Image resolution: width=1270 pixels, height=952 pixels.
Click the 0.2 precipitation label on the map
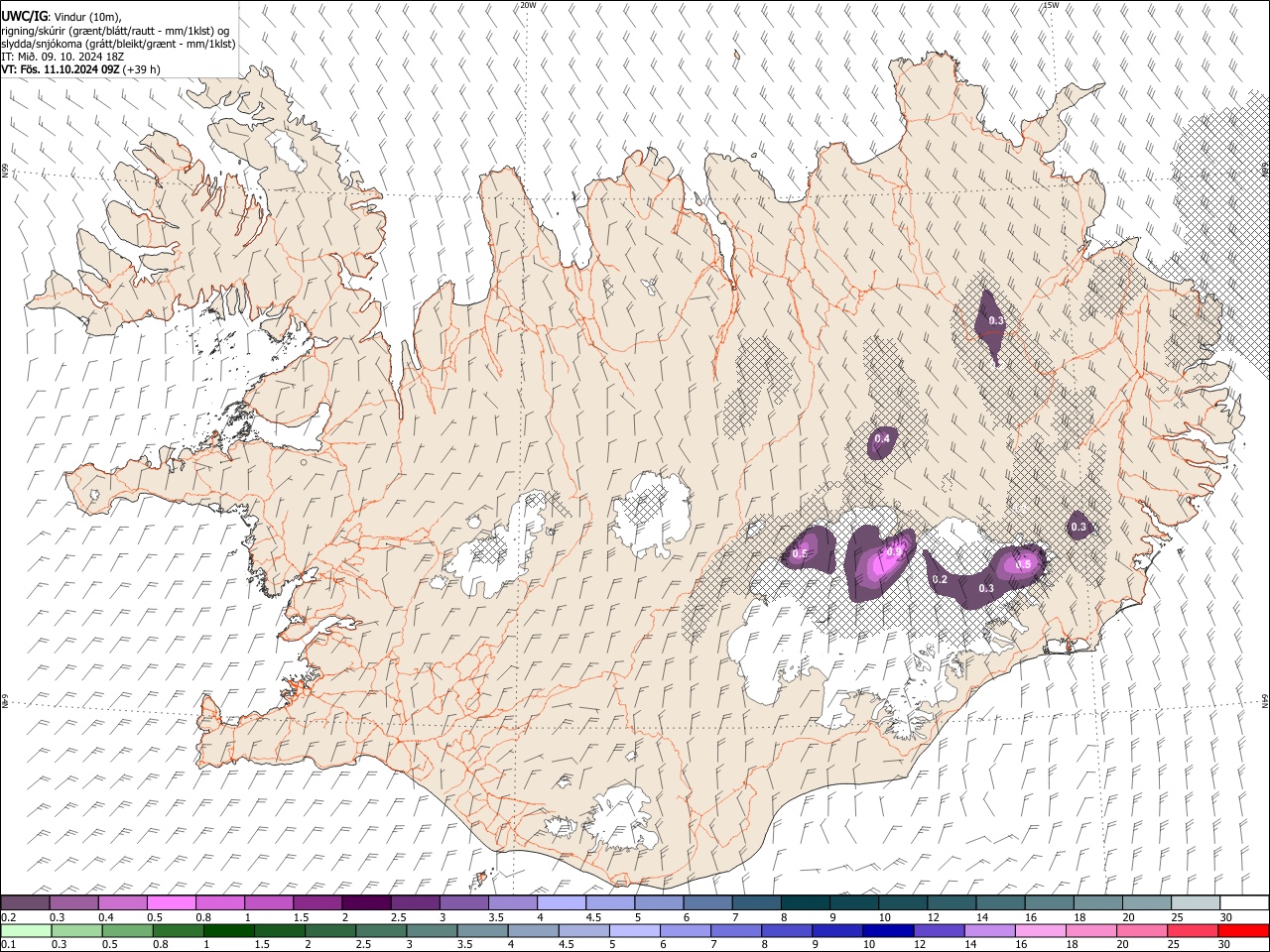pos(940,579)
